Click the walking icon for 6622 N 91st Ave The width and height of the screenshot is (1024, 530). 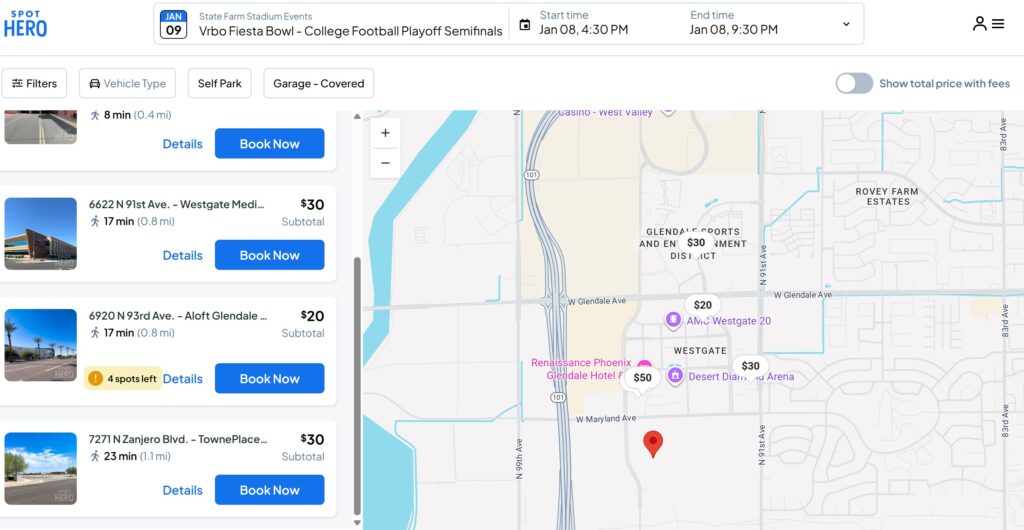[95, 221]
